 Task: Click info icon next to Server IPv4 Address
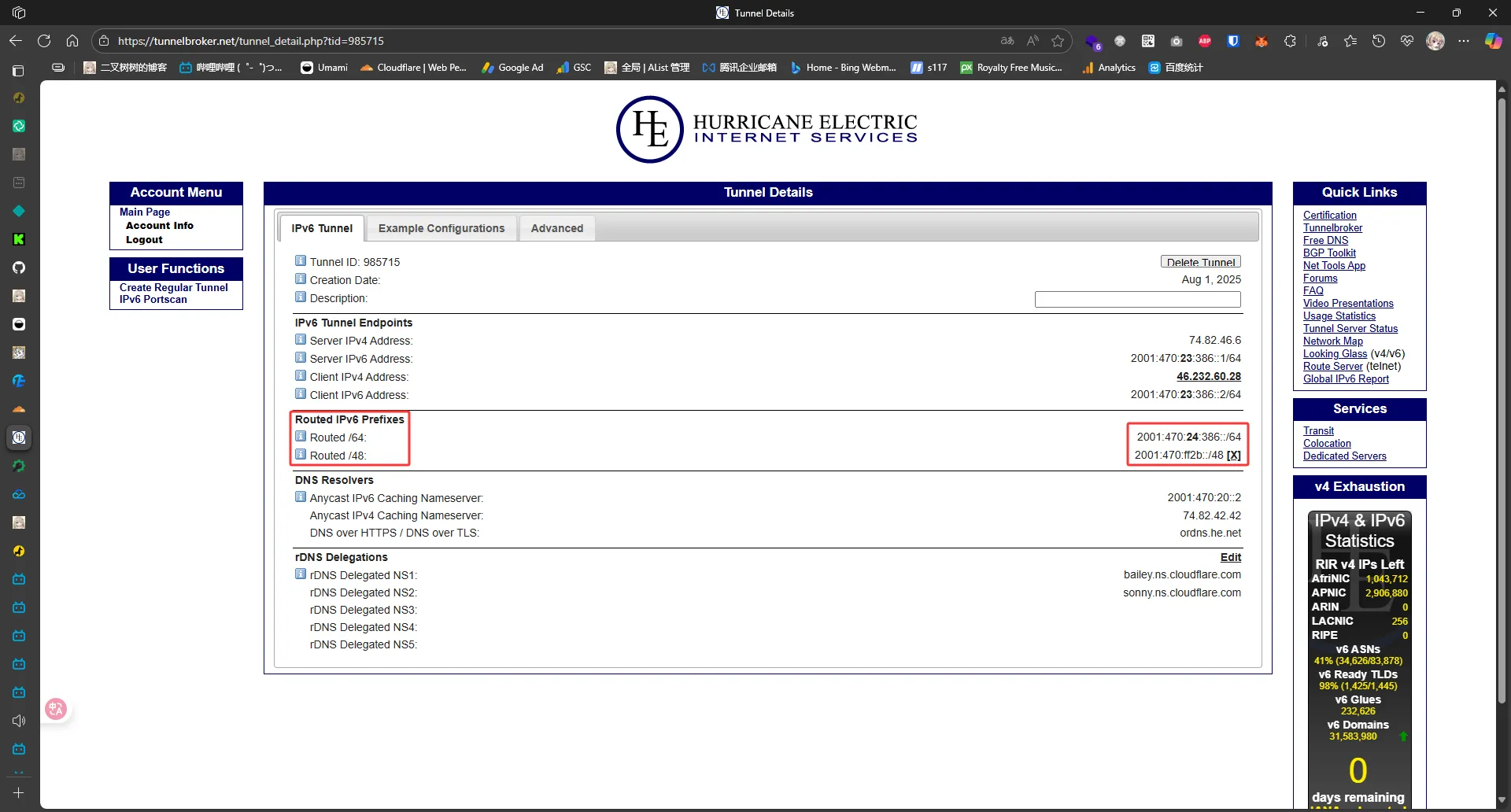click(300, 340)
